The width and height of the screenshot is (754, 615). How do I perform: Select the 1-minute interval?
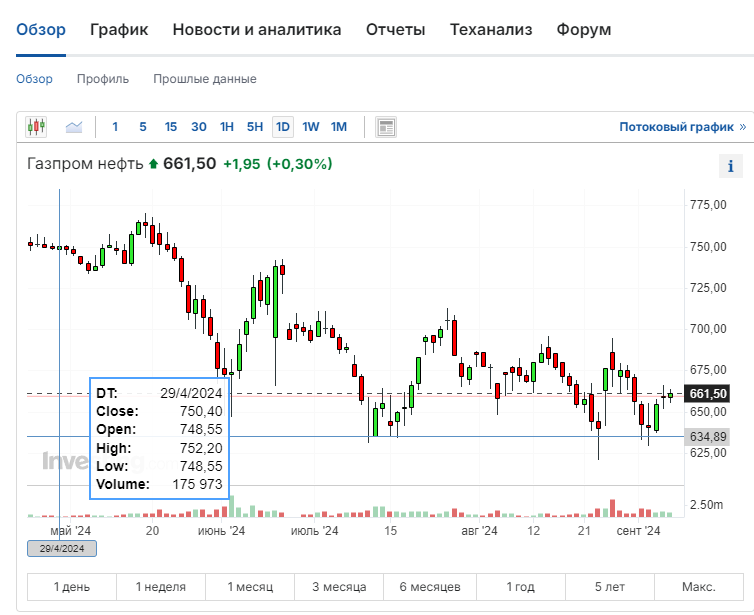(x=115, y=127)
